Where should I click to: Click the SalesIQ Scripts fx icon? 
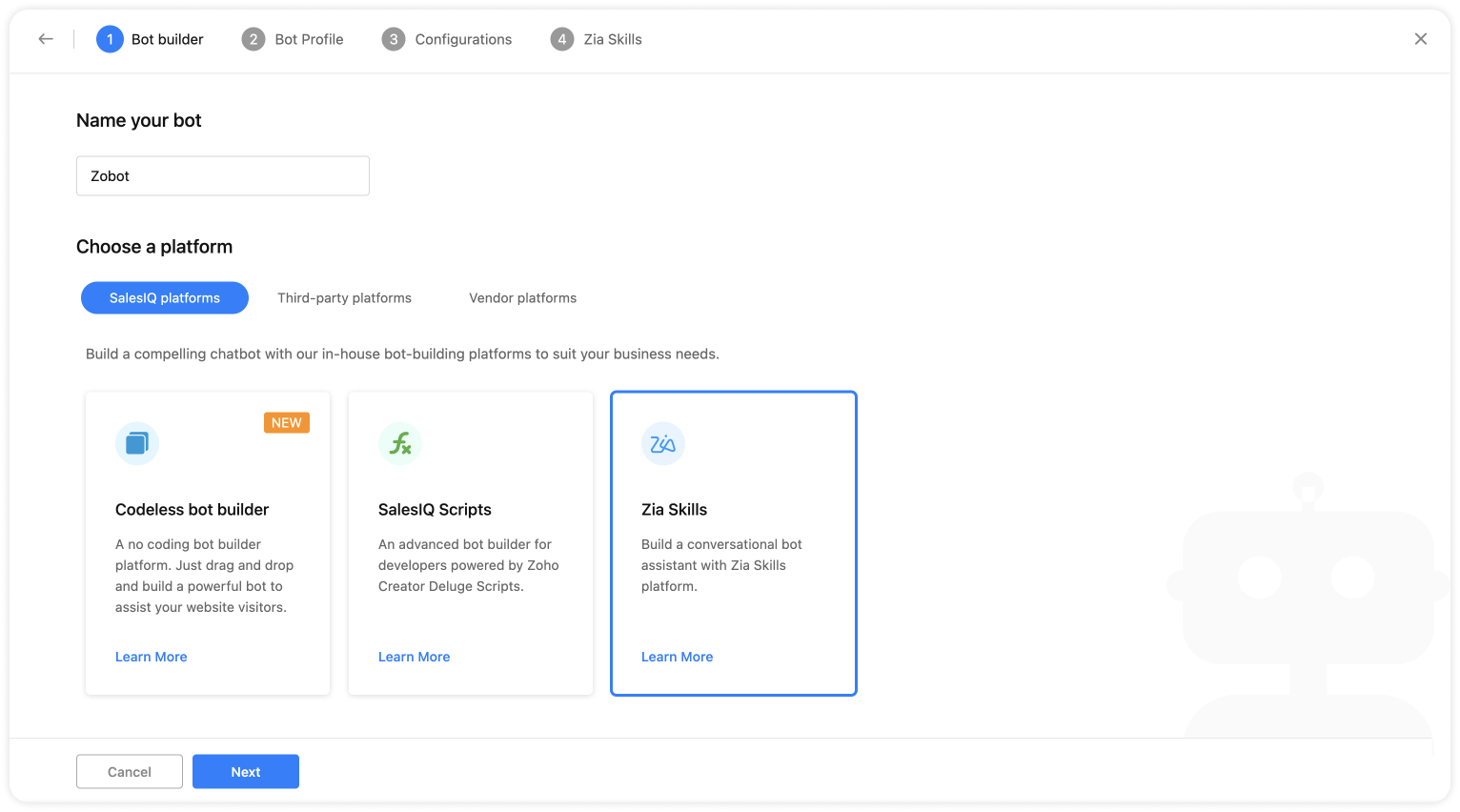click(400, 444)
